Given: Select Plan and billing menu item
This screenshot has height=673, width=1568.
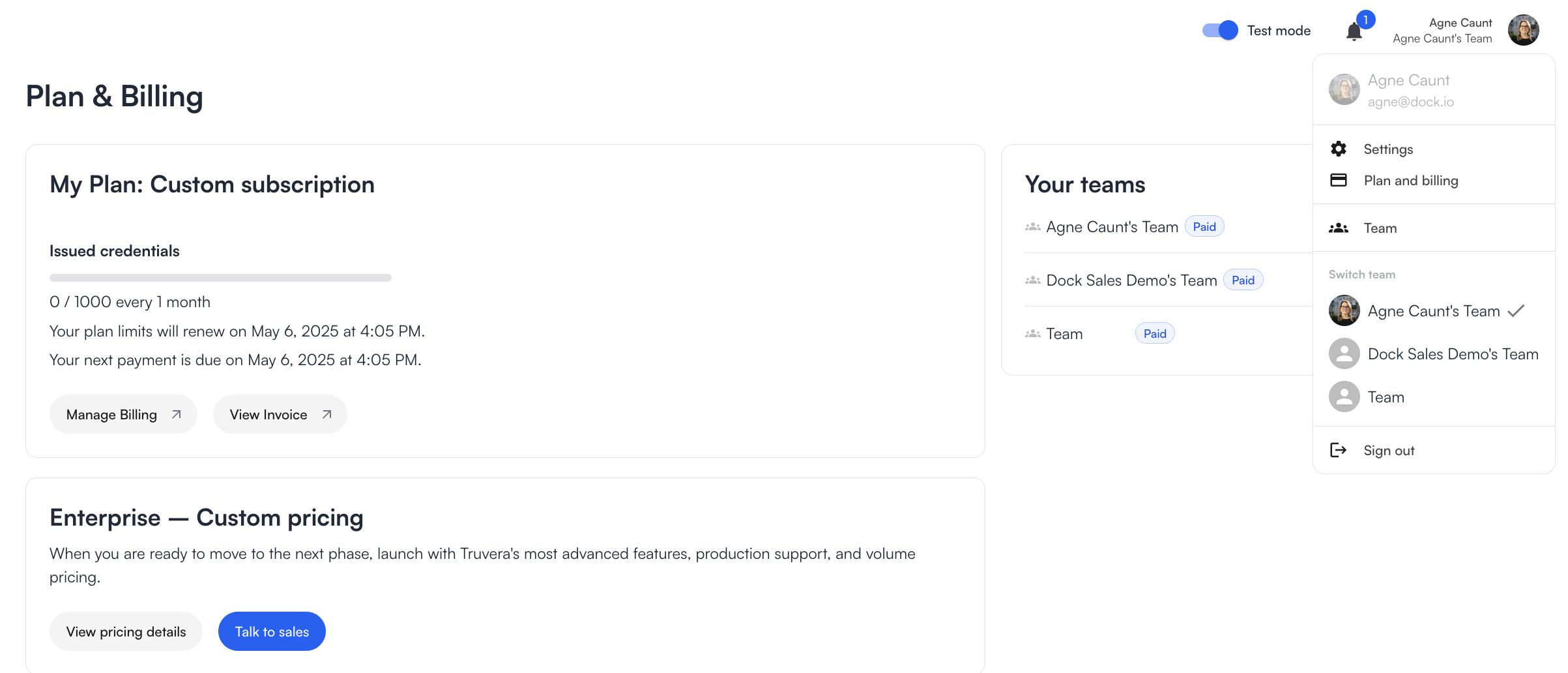Looking at the screenshot, I should coord(1410,181).
